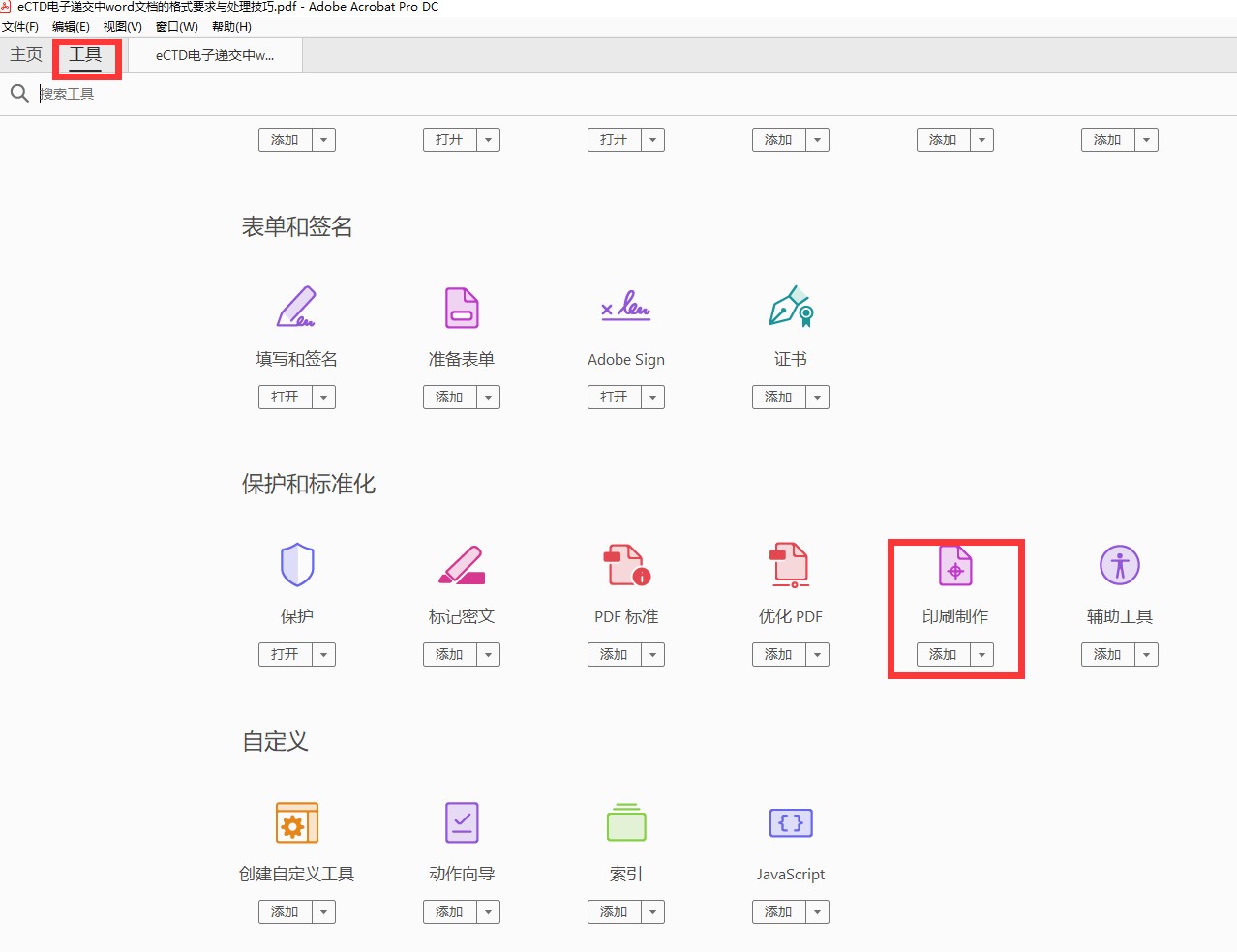Viewport: 1237px width, 952px height.
Task: Click the 填写和签名 (Fill & Sign) pen icon
Action: tap(296, 308)
